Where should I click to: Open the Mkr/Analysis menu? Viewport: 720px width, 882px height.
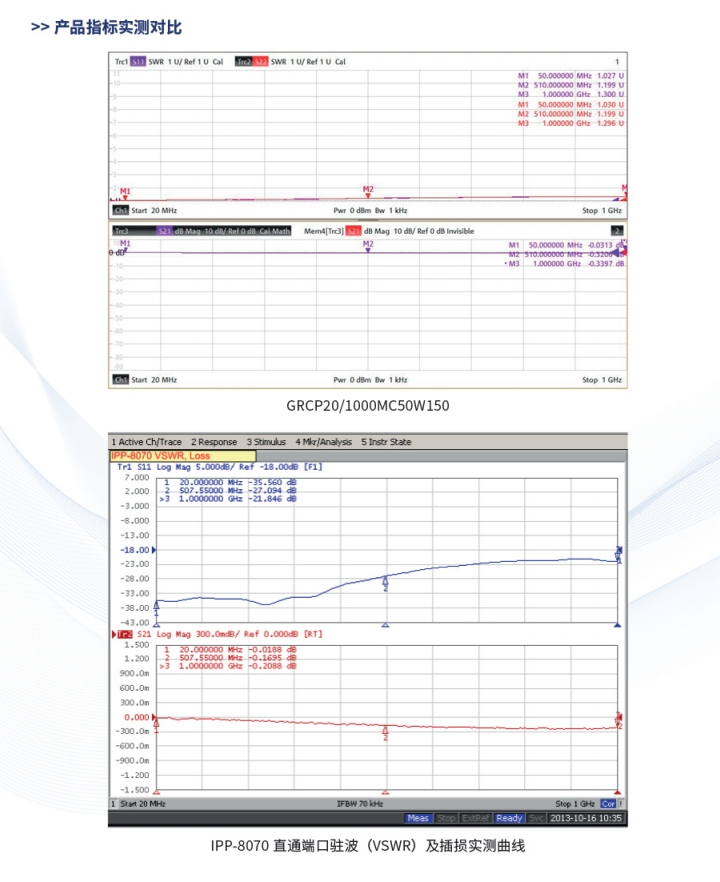click(323, 442)
